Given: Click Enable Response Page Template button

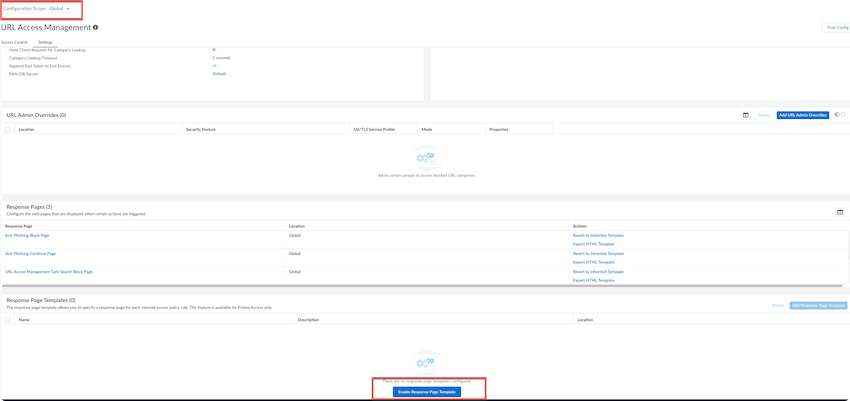Looking at the screenshot, I should pos(427,392).
